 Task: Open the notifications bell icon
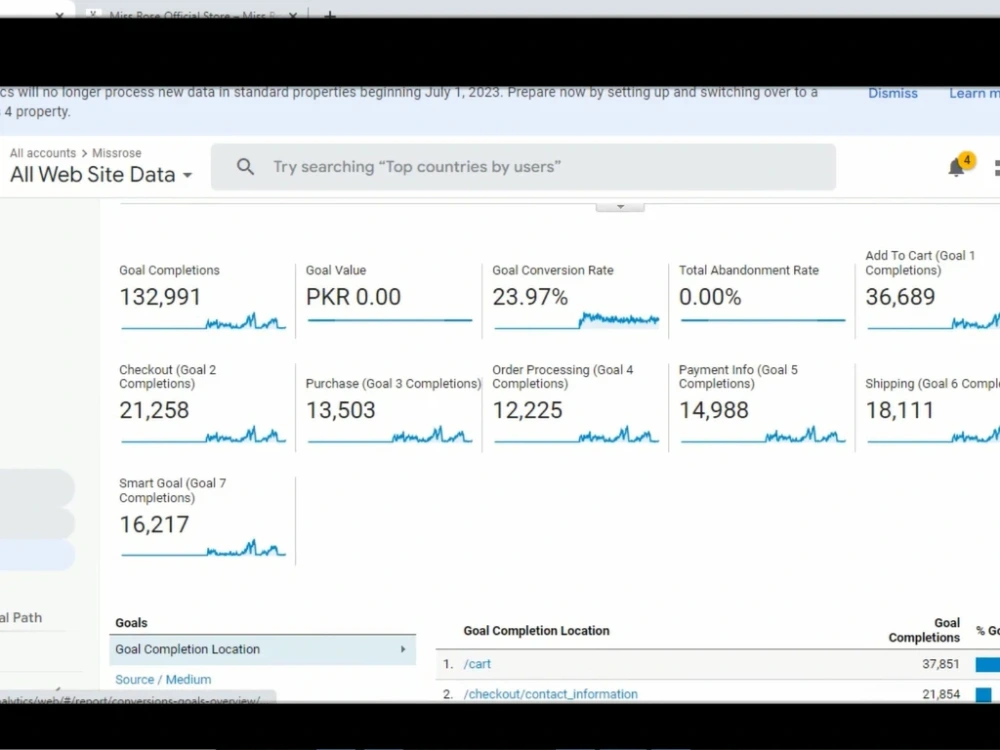tap(955, 167)
